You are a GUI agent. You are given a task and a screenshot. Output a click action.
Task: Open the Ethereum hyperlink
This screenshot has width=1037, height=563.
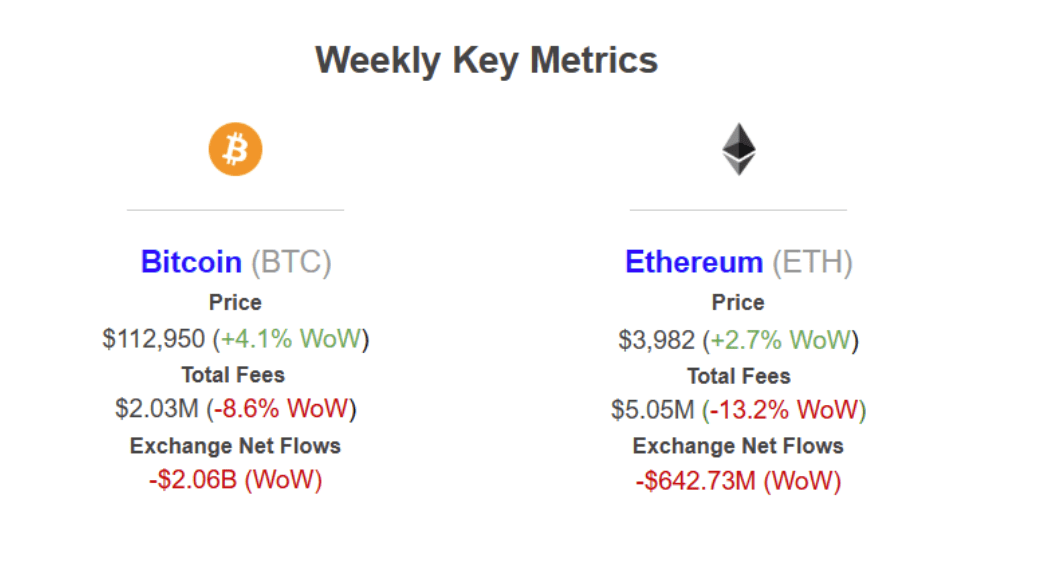click(693, 262)
